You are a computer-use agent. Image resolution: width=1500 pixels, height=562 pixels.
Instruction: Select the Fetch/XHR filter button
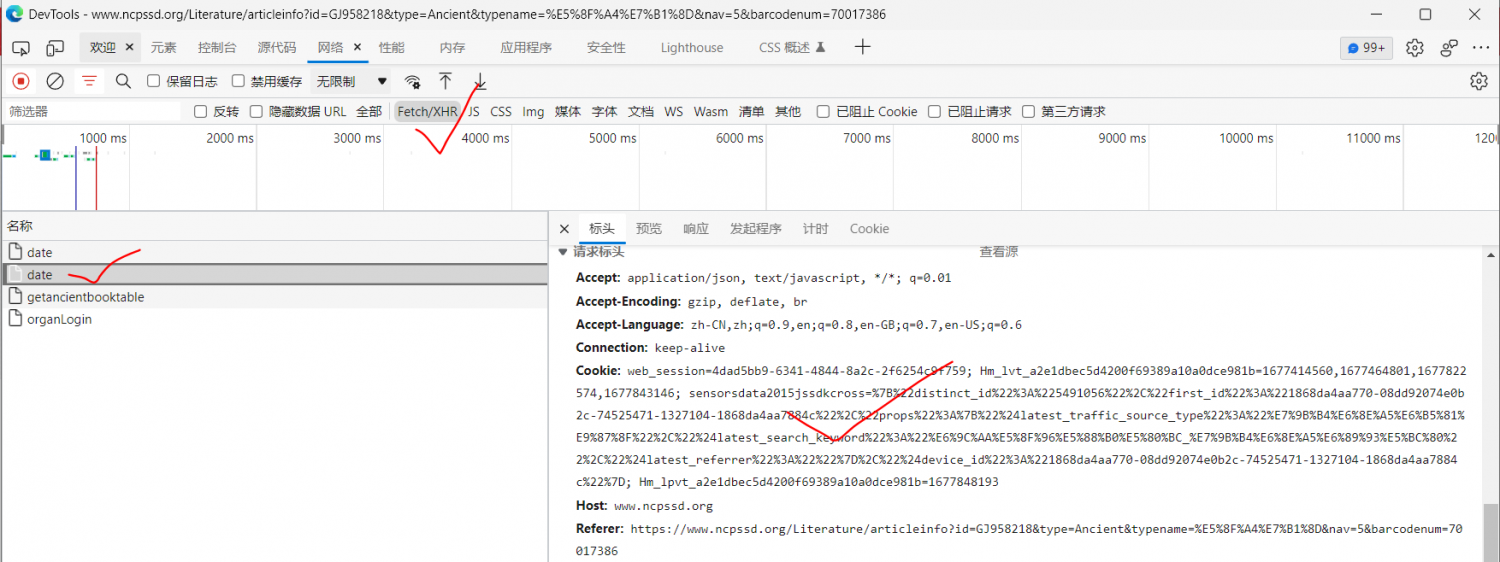pos(427,112)
